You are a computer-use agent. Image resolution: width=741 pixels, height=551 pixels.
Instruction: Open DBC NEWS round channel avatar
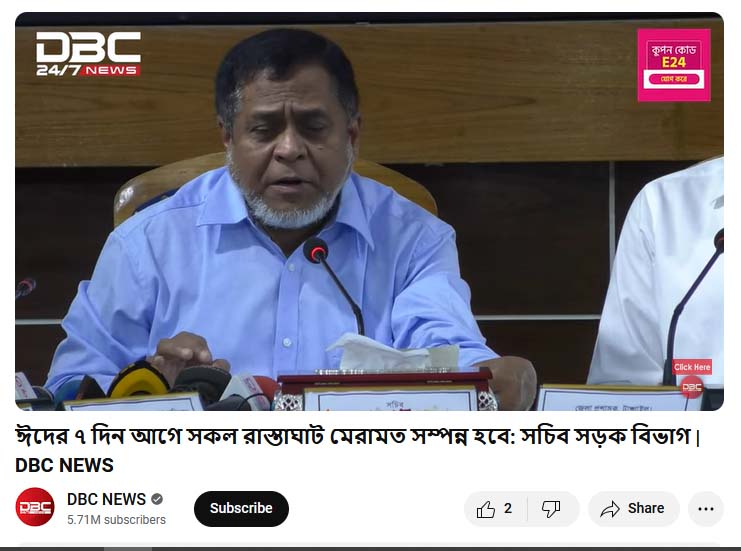pos(34,507)
